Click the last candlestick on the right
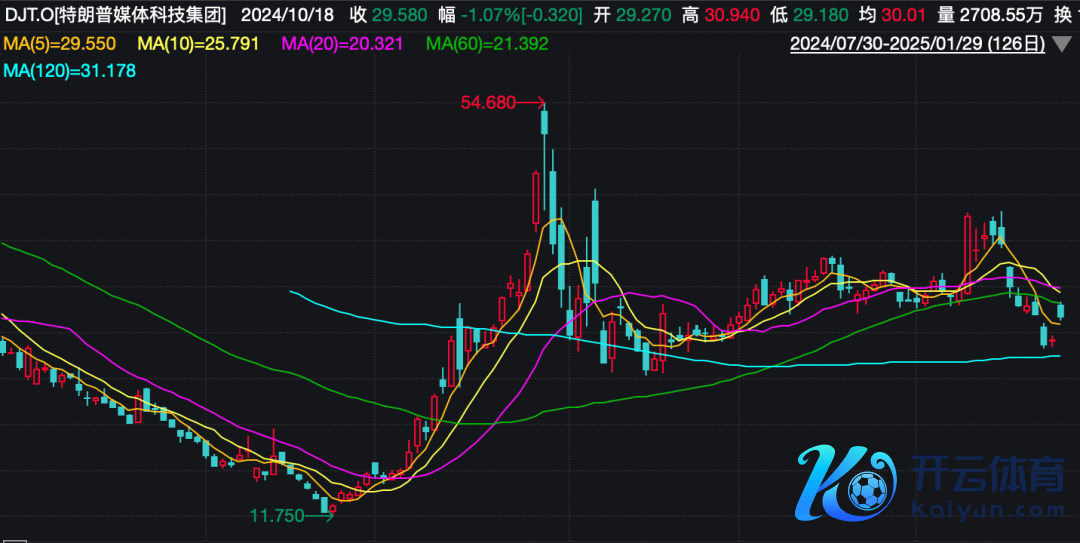 pyautogui.click(x=1061, y=311)
